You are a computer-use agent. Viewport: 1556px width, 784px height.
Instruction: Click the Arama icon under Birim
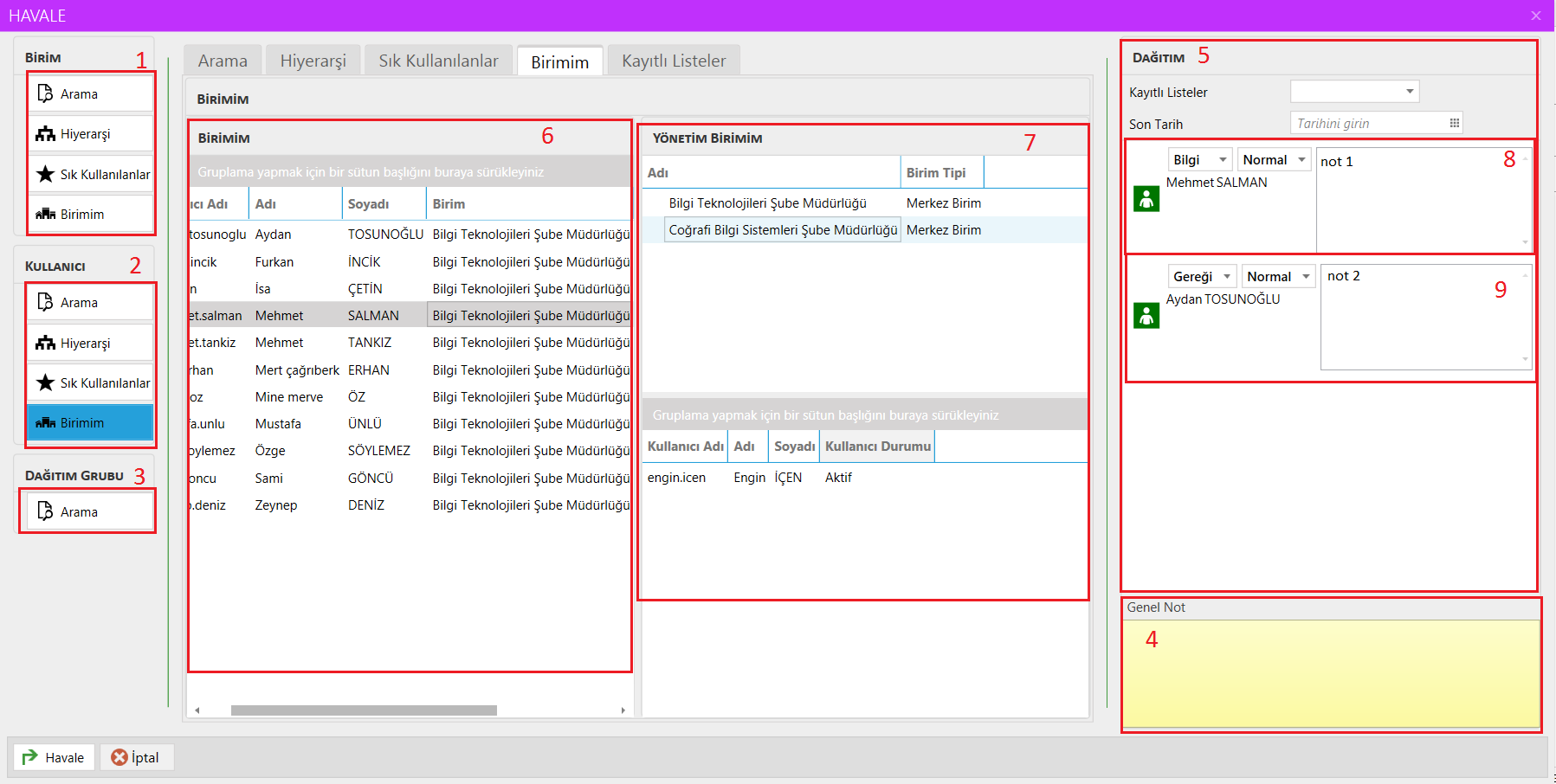[x=46, y=93]
